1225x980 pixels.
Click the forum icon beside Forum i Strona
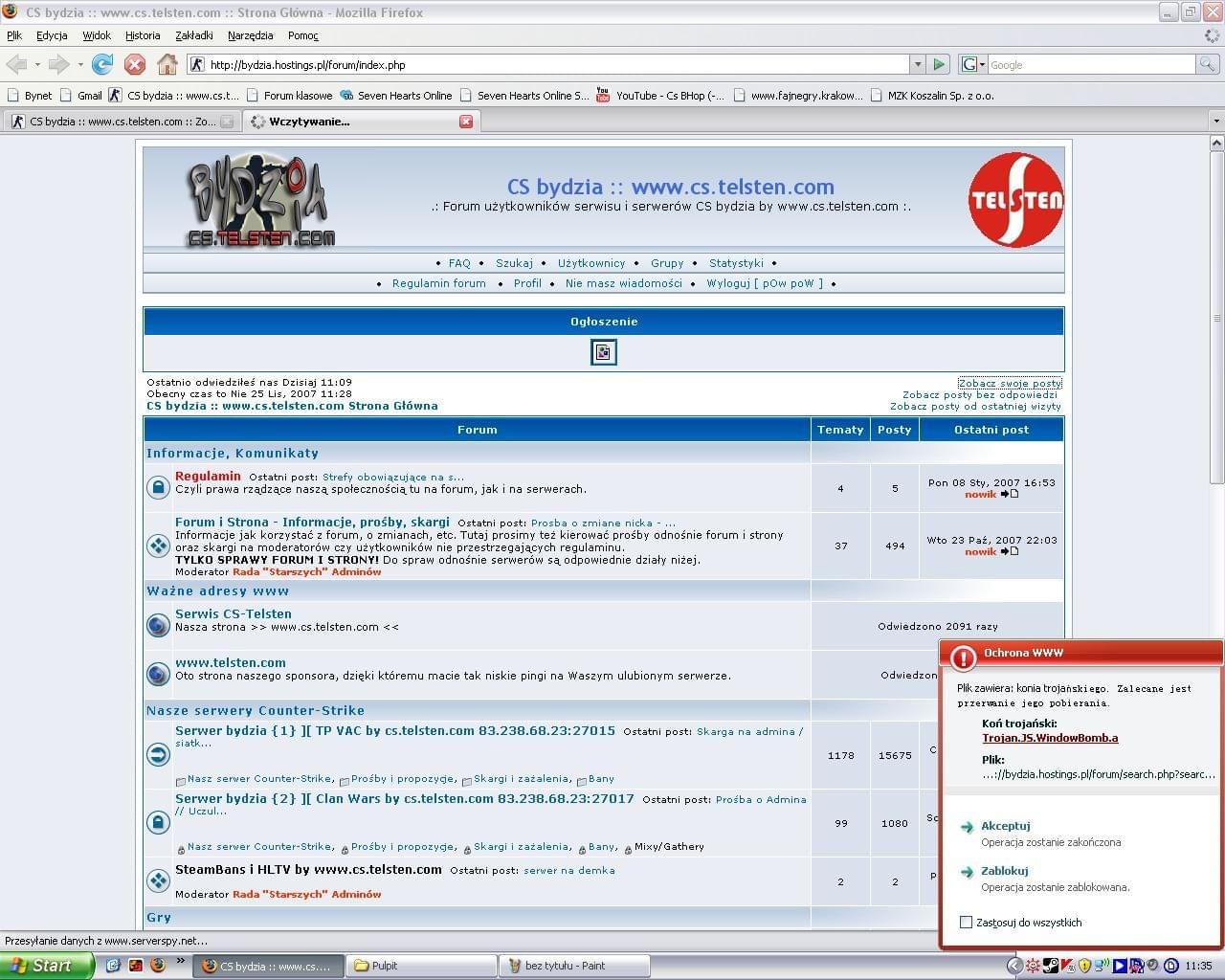pyautogui.click(x=158, y=546)
